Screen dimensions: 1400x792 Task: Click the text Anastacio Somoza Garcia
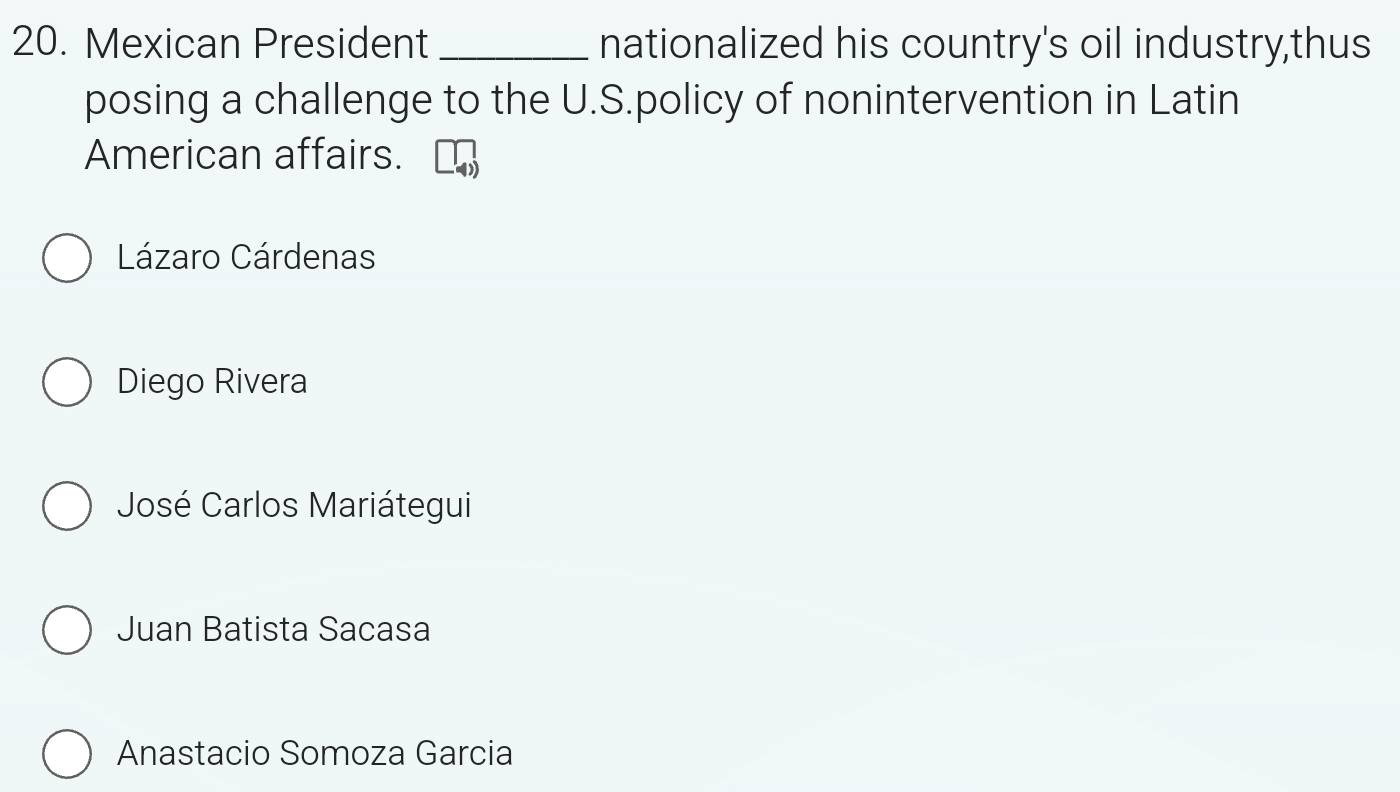315,754
